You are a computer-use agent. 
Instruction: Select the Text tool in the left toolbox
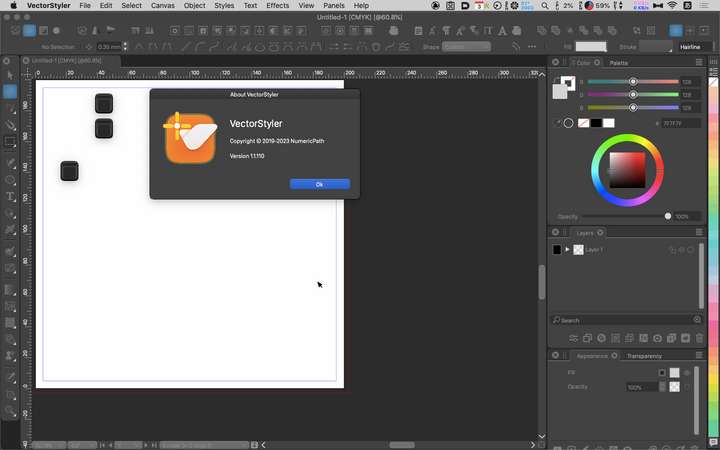(x=10, y=197)
